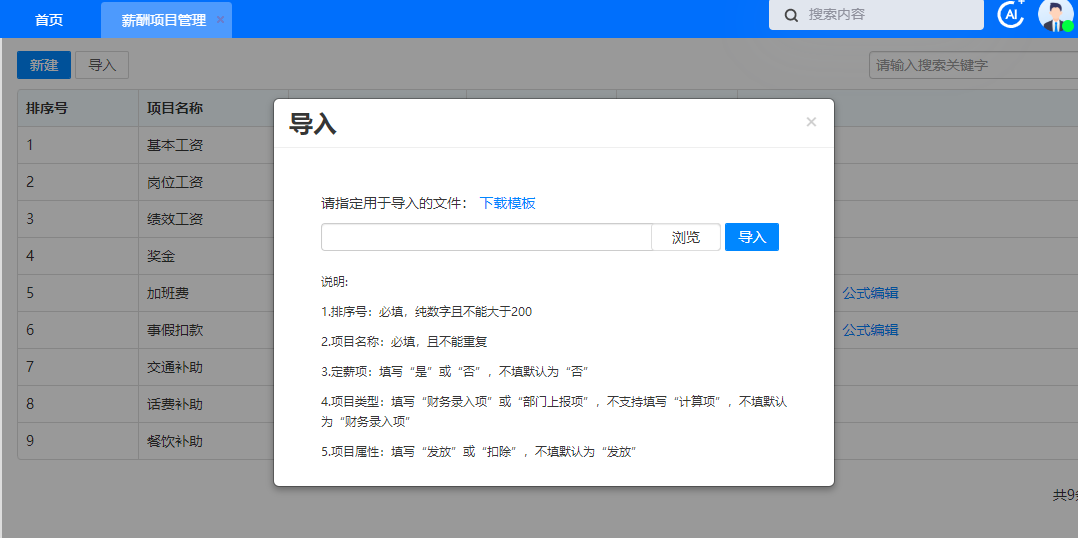The width and height of the screenshot is (1078, 538).
Task: Click the magnifier icon in top search bar
Action: [x=791, y=15]
